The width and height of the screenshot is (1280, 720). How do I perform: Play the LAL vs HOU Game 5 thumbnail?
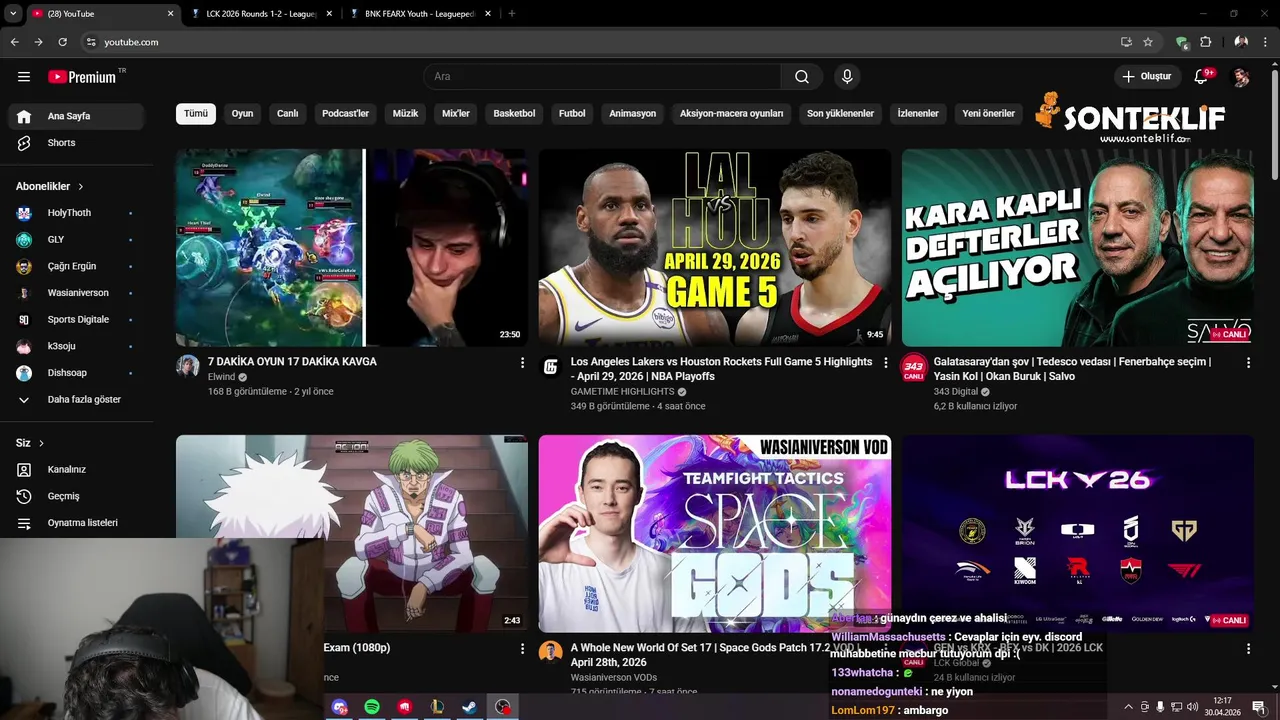(715, 248)
